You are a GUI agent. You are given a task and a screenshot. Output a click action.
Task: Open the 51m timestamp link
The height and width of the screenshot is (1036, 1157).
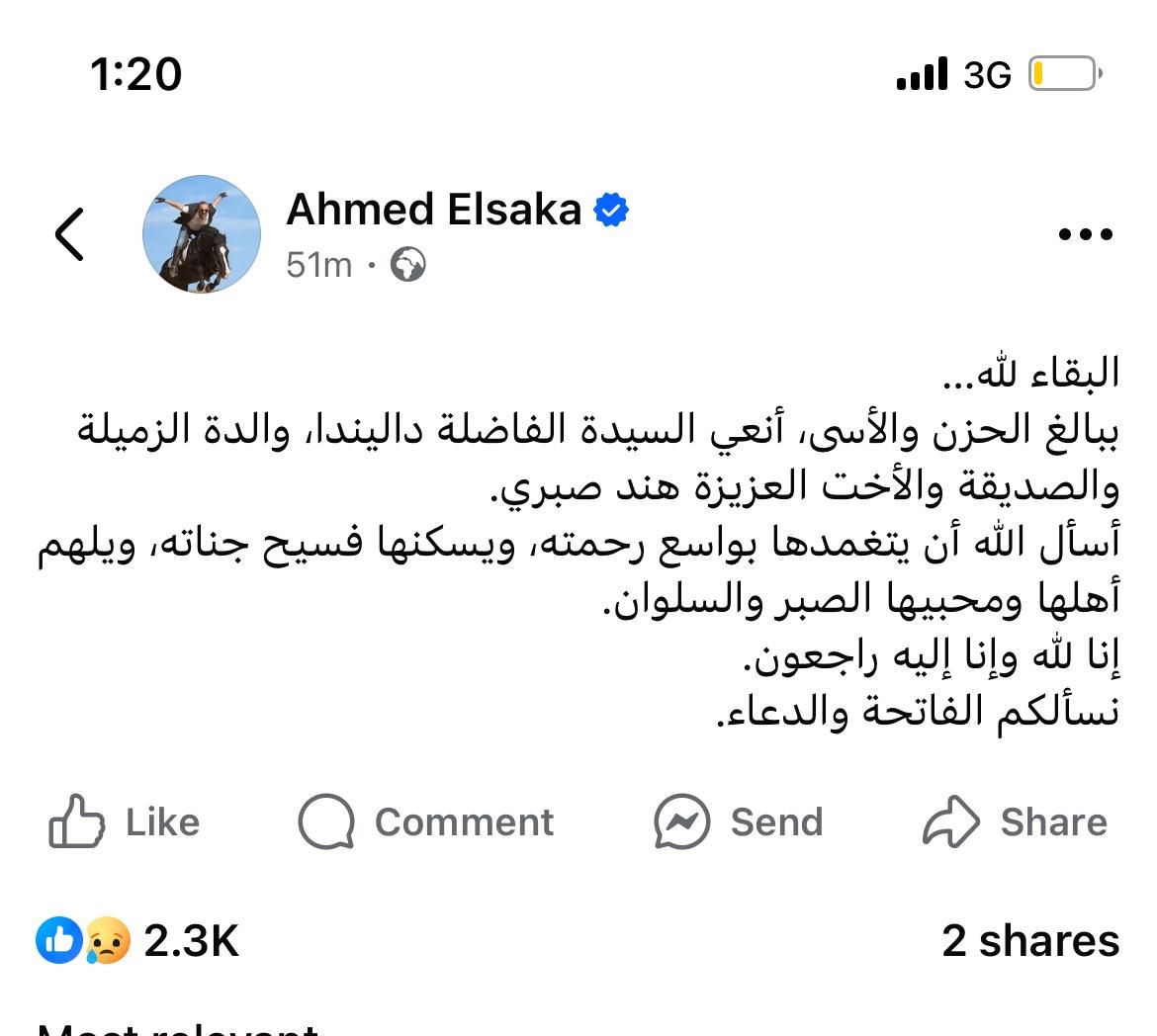[317, 266]
